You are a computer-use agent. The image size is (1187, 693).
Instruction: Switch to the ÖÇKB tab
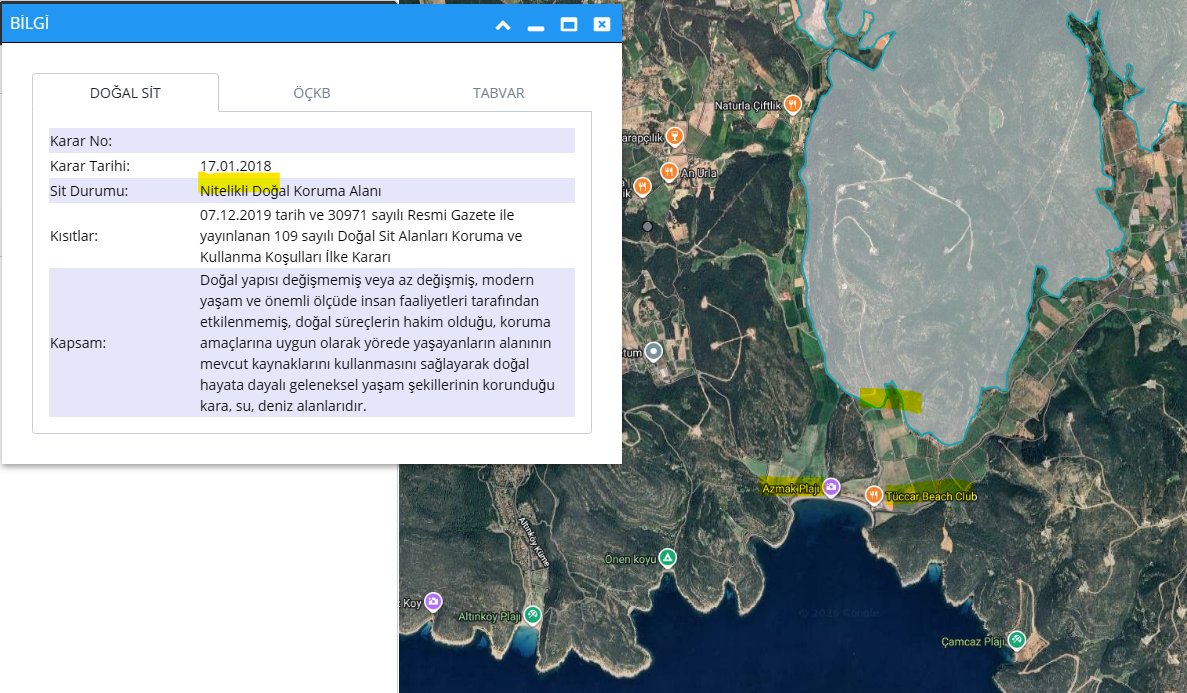coord(311,93)
